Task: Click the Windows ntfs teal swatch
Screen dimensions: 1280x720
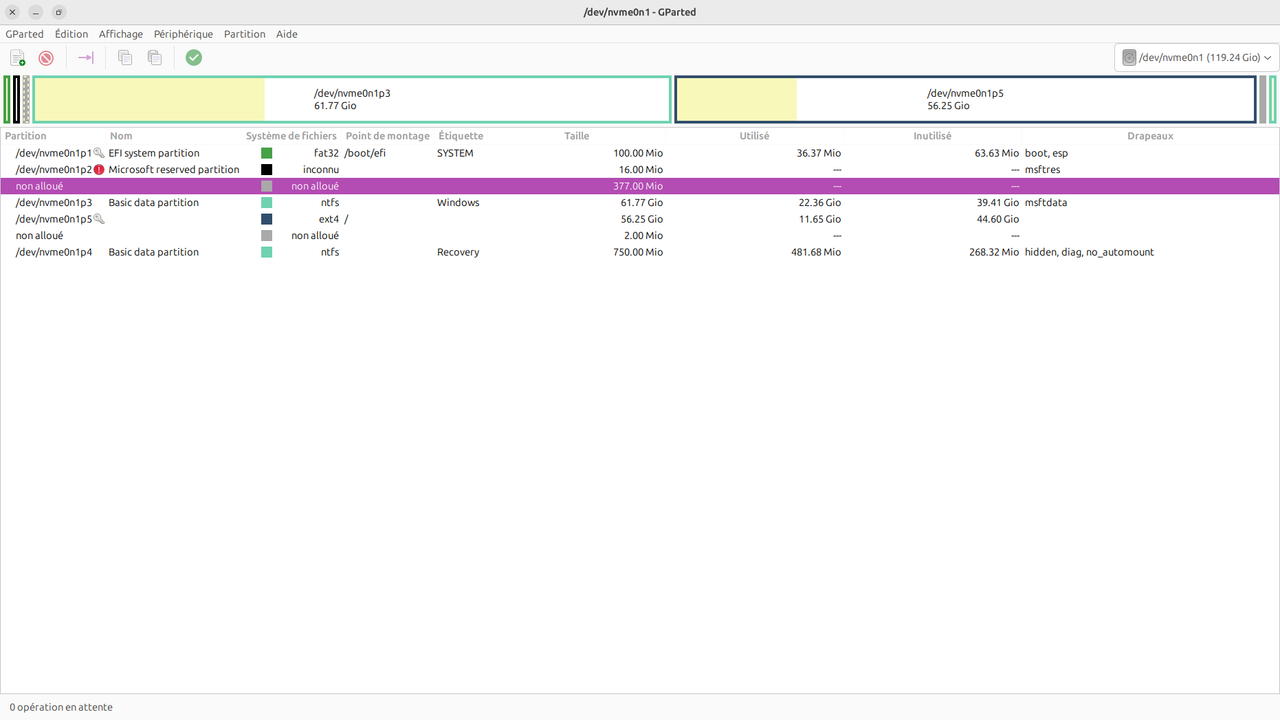Action: point(267,203)
